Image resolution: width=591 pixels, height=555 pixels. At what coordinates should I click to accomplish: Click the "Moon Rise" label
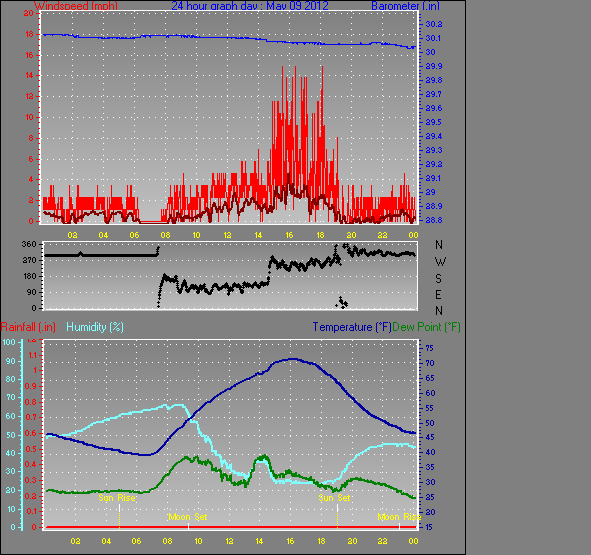coord(399,517)
